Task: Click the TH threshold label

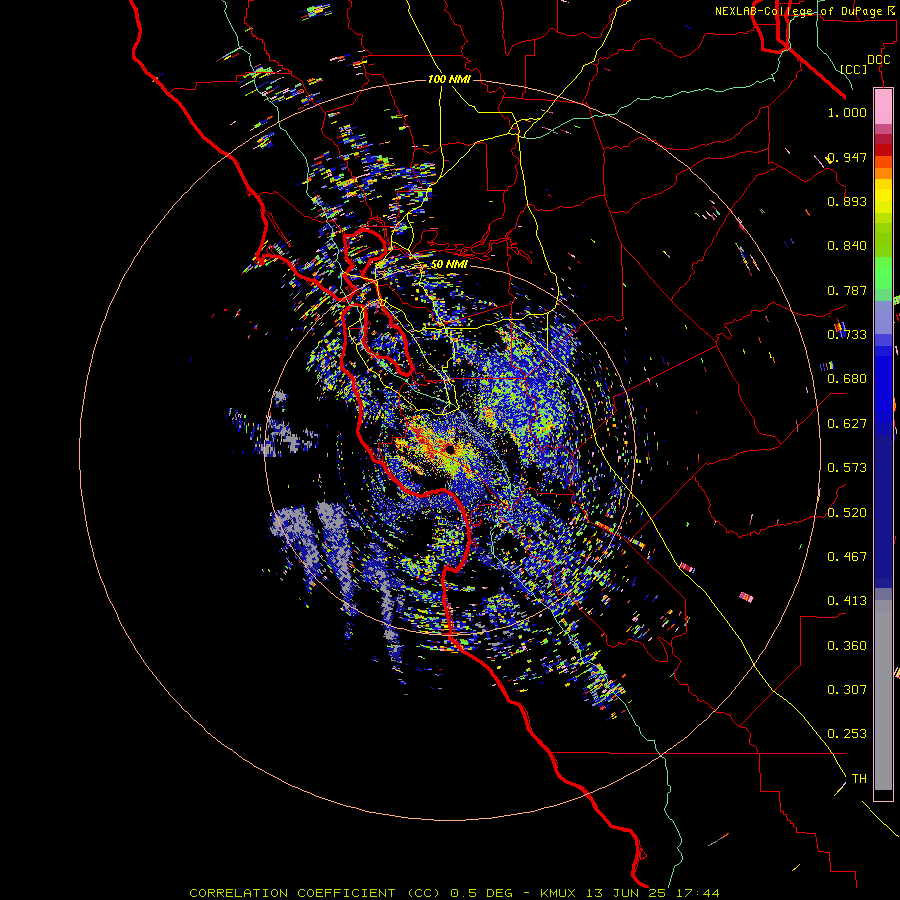Action: [859, 779]
